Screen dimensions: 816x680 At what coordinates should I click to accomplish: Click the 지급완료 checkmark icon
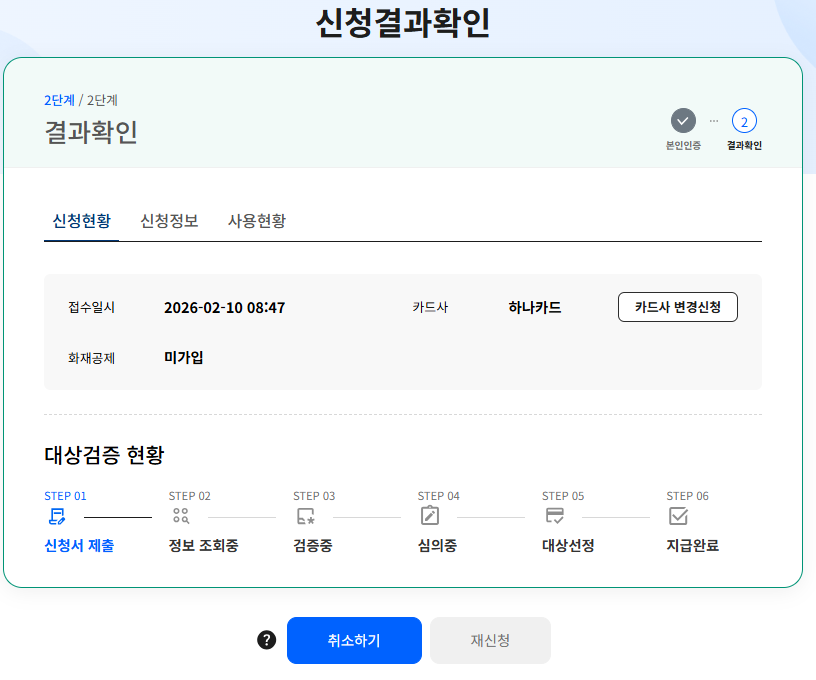[x=678, y=516]
